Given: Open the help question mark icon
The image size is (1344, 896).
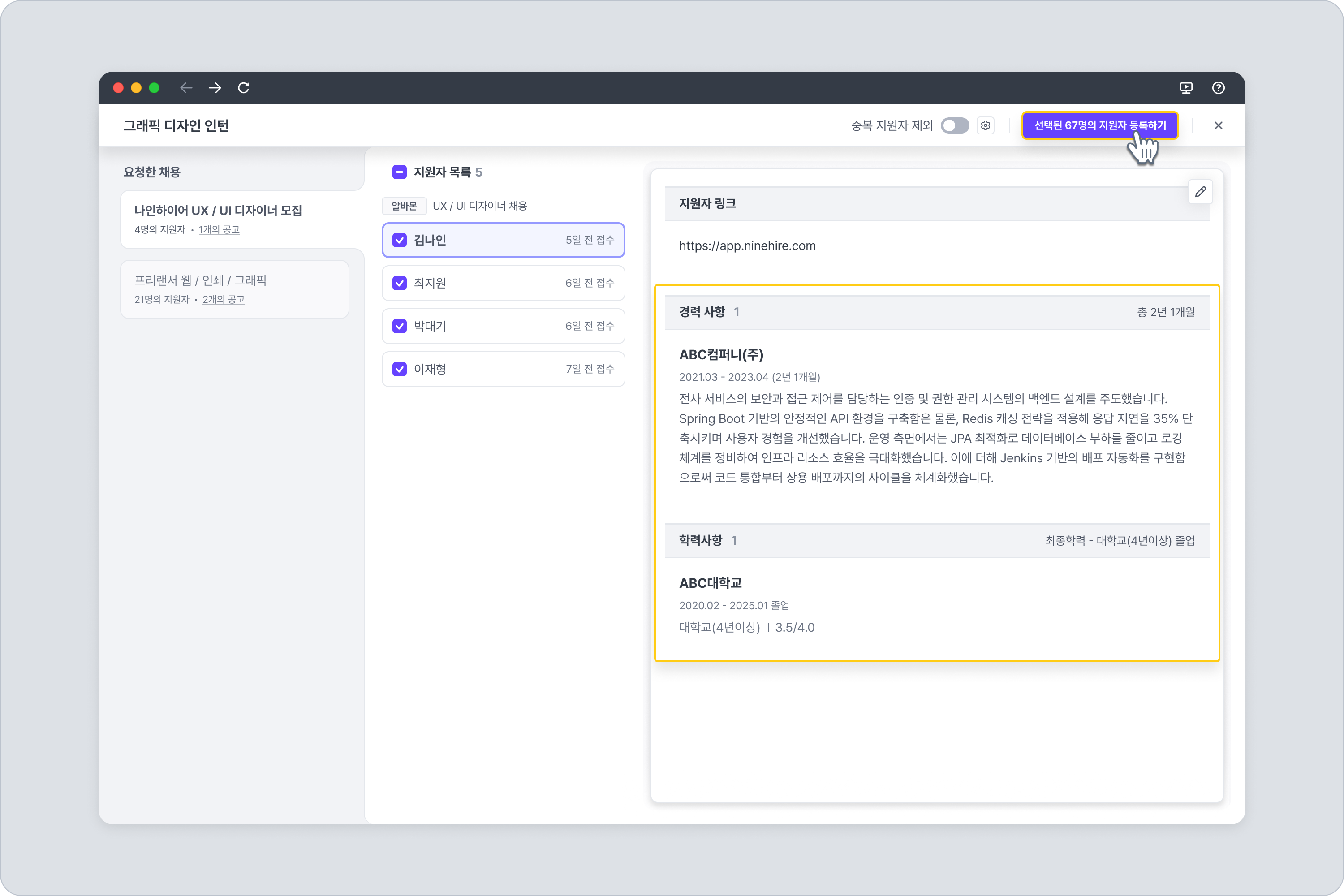Looking at the screenshot, I should 1218,87.
